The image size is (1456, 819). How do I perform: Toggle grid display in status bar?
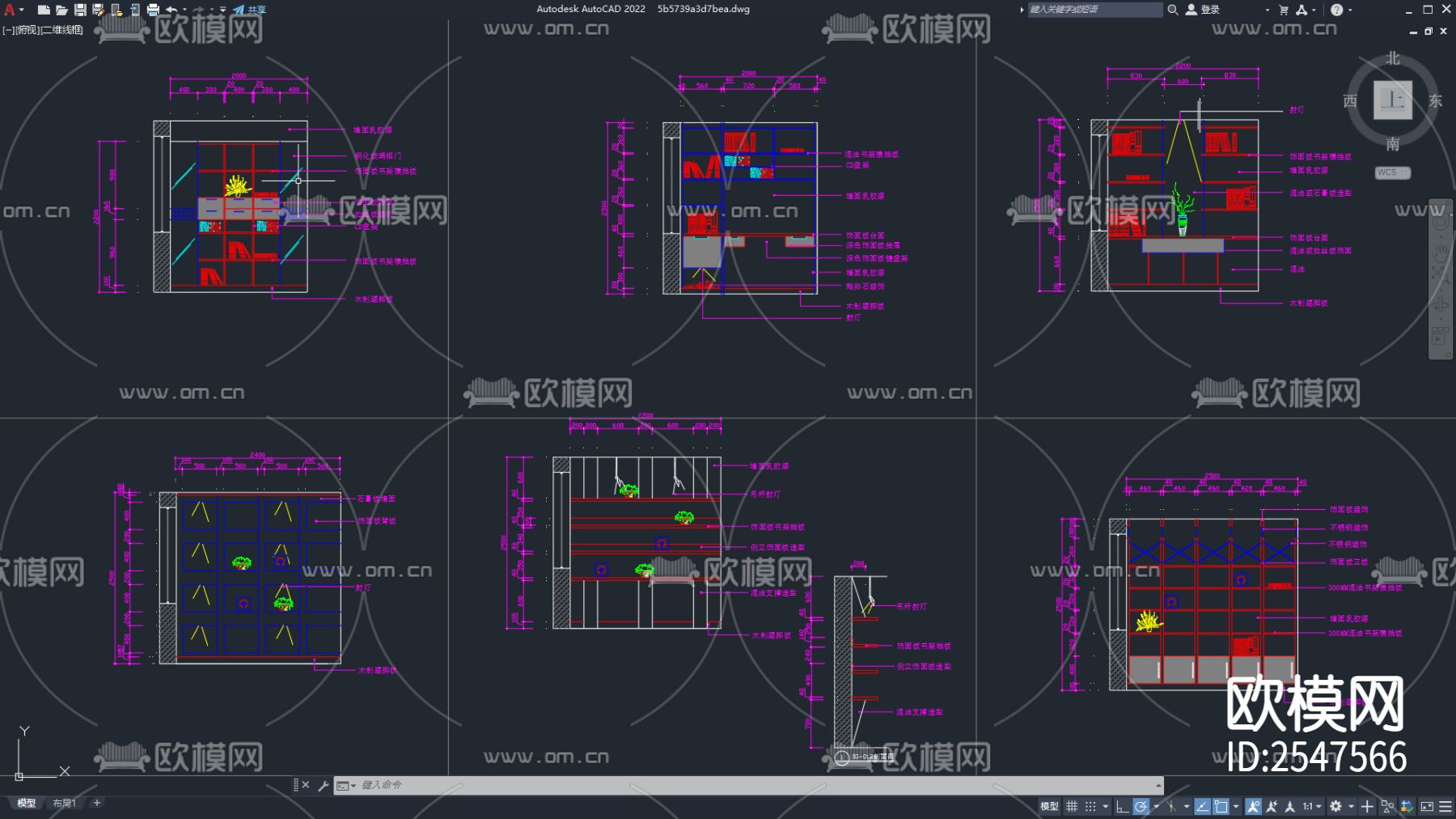point(1072,806)
